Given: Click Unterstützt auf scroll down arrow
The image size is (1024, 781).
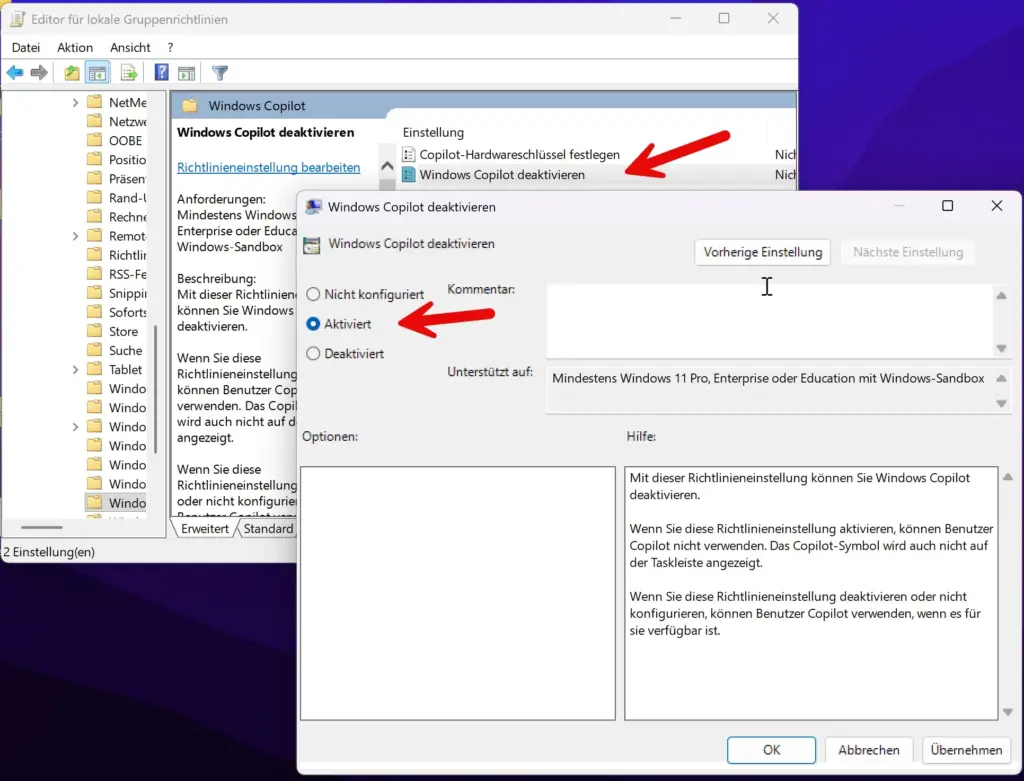Looking at the screenshot, I should (1001, 404).
